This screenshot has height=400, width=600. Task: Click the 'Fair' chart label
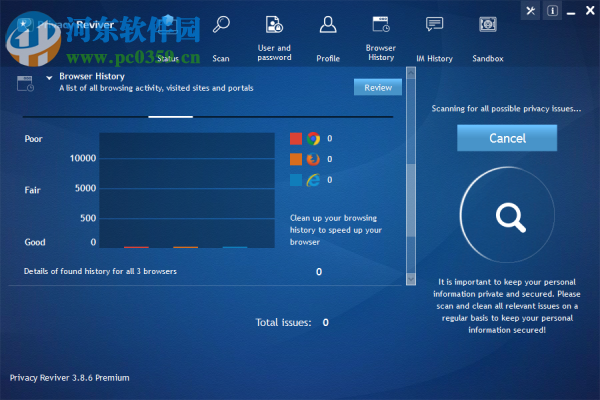[32, 190]
